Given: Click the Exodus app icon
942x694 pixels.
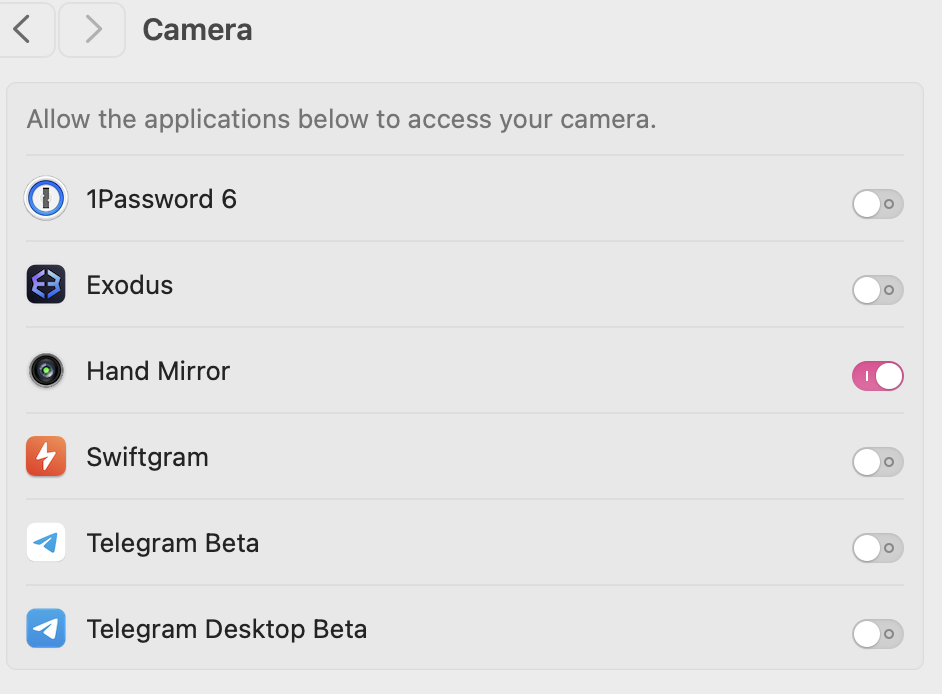Looking at the screenshot, I should point(46,285).
